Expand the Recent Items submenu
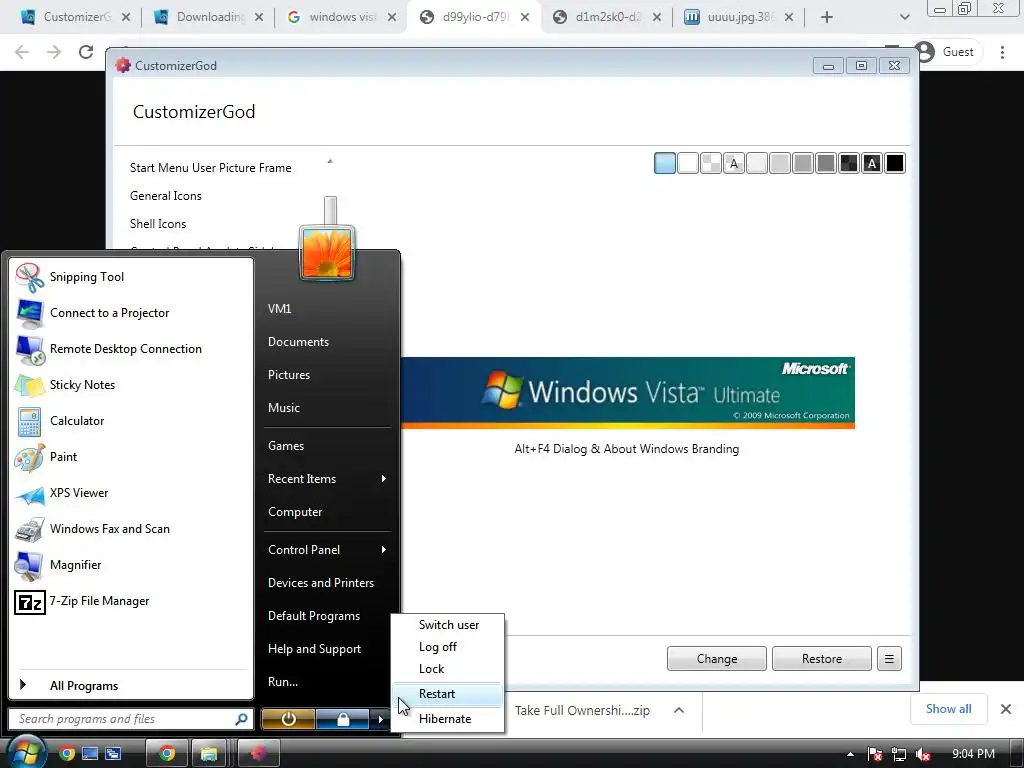1024x768 pixels. (383, 479)
